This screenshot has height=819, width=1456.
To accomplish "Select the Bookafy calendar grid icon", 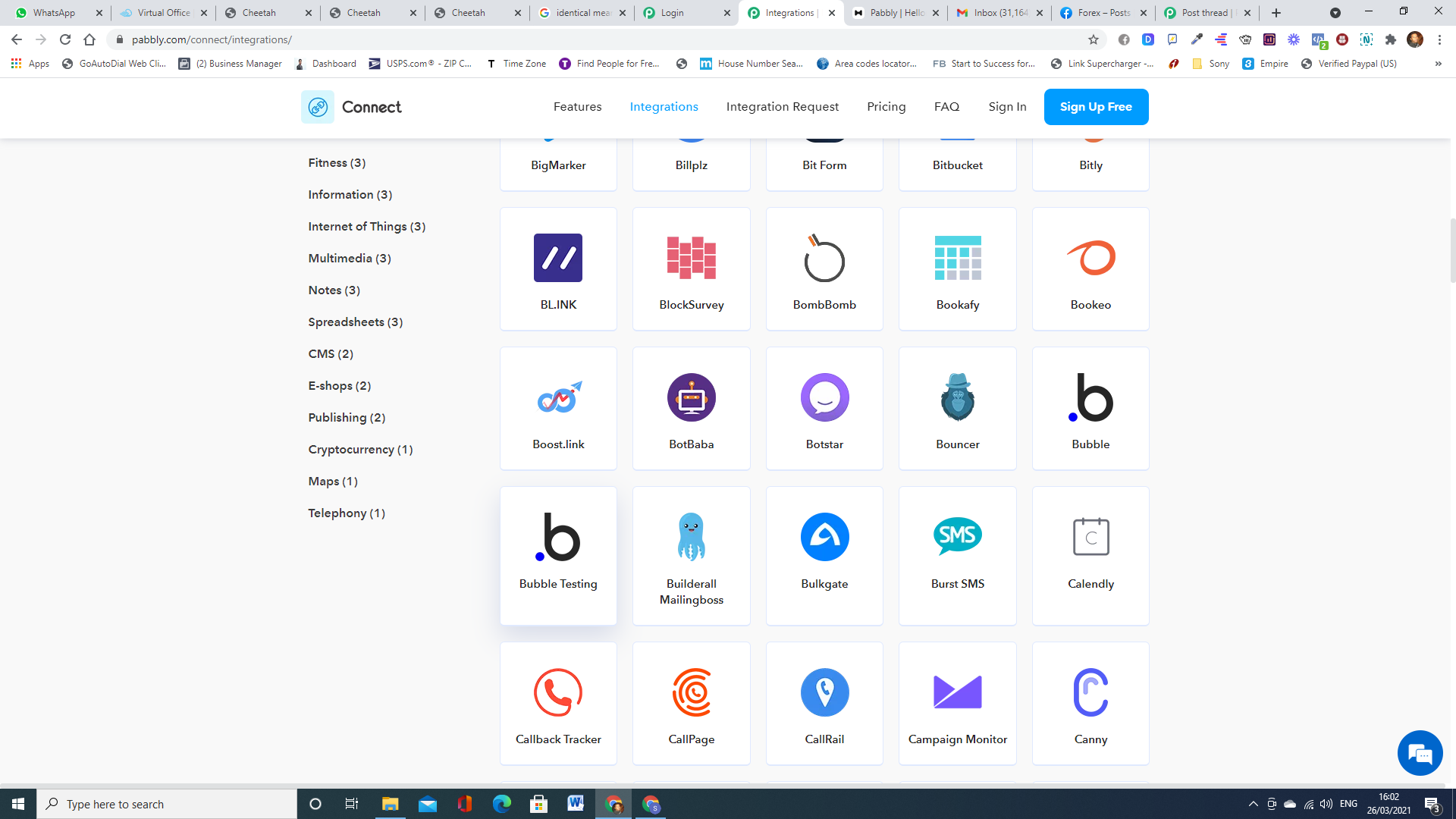I will point(957,258).
